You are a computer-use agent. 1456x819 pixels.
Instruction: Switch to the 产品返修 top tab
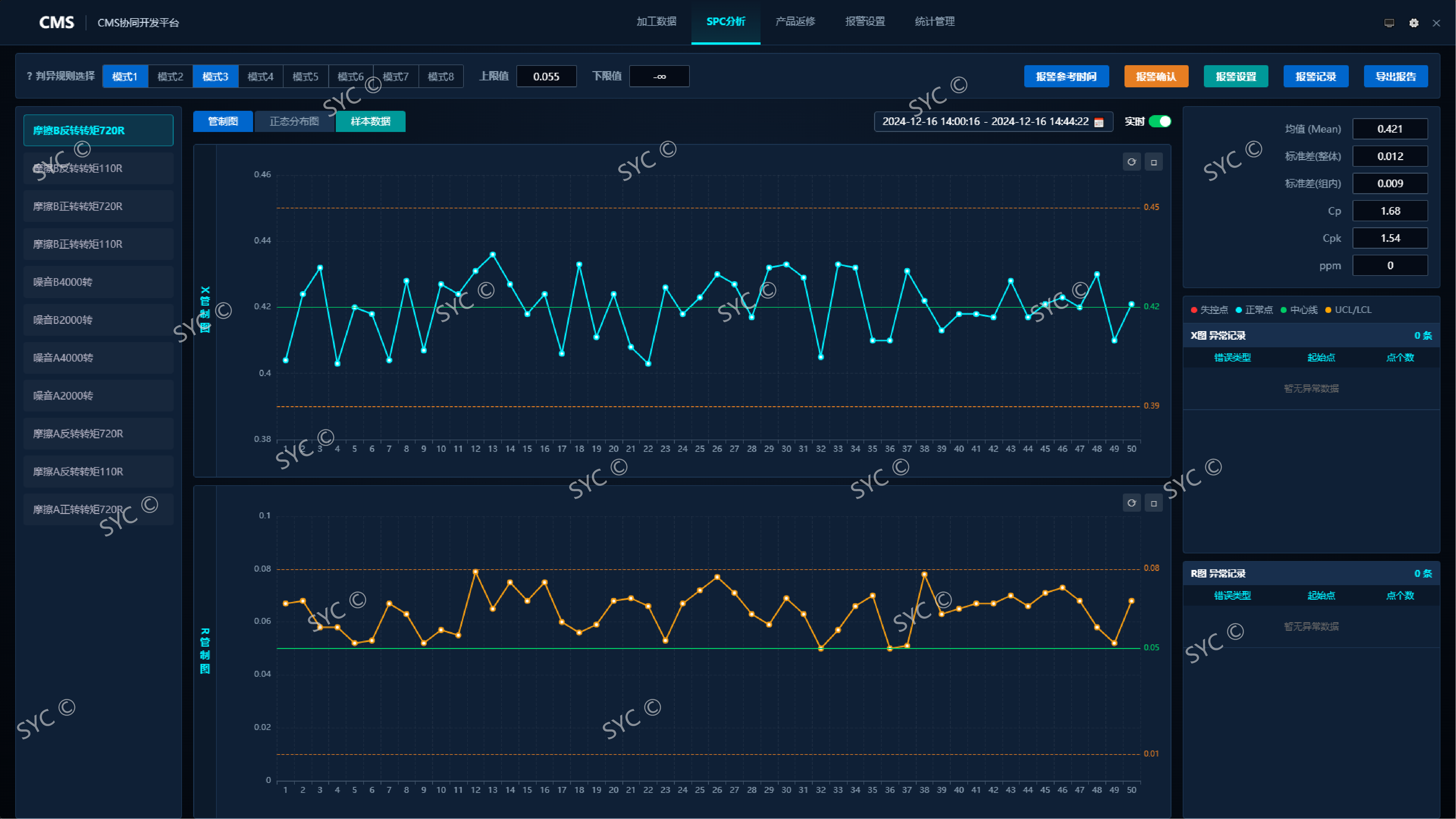pos(795,22)
